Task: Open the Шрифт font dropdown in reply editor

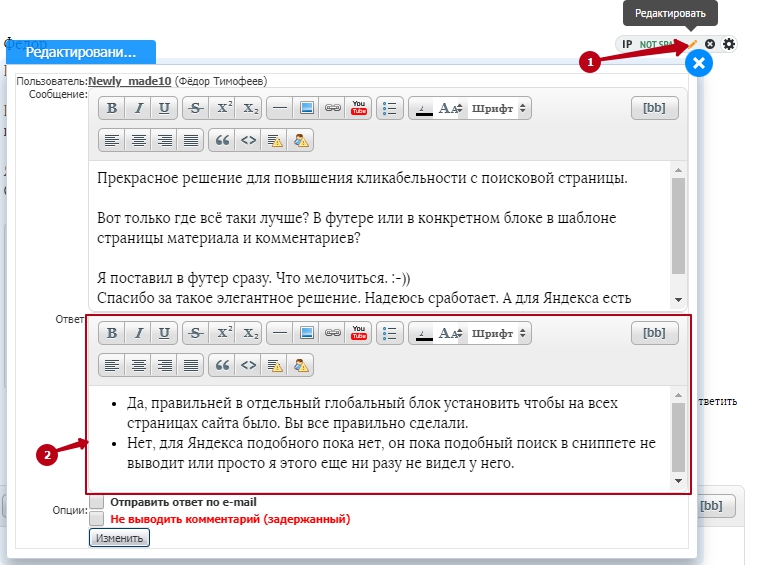Action: [x=500, y=333]
